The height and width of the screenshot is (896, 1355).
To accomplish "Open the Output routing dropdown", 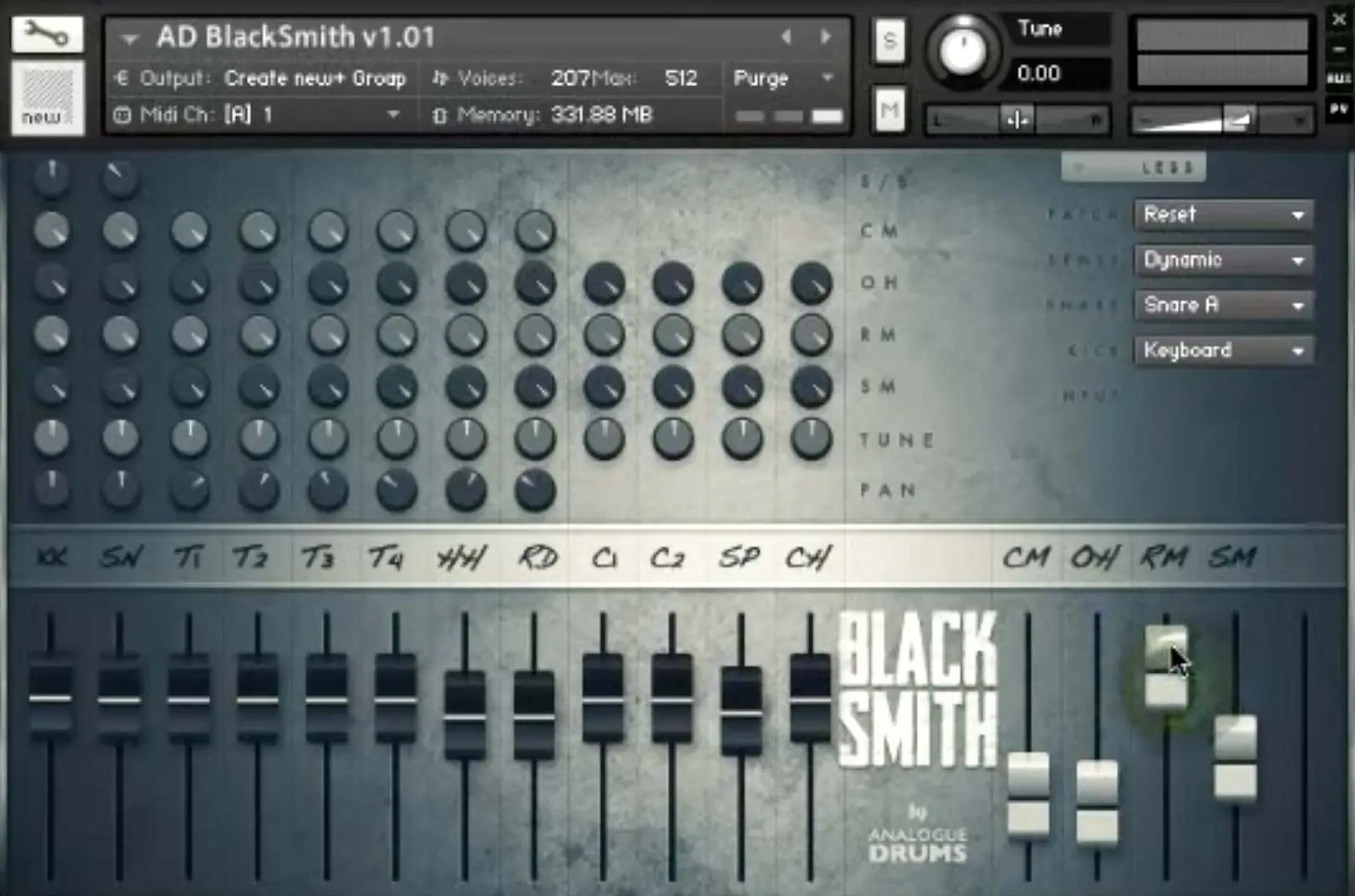I will 315,78.
